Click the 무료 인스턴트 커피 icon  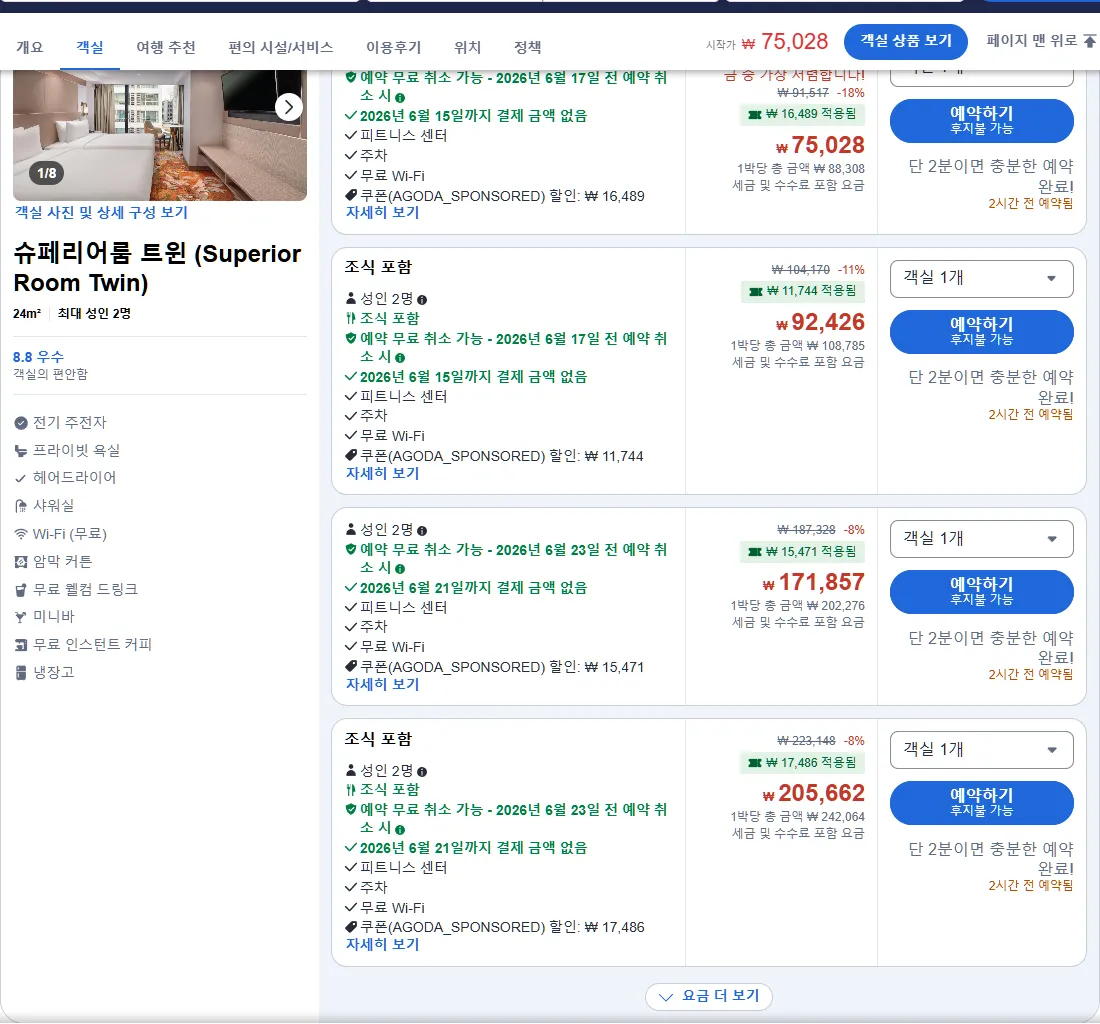(x=21, y=645)
